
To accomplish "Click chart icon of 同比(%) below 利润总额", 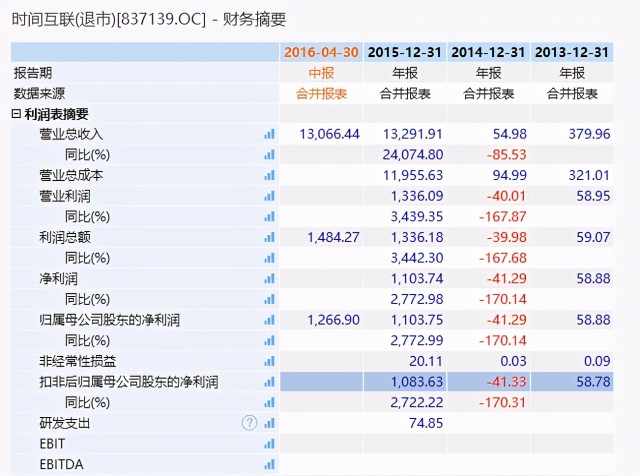I will pyautogui.click(x=269, y=258).
